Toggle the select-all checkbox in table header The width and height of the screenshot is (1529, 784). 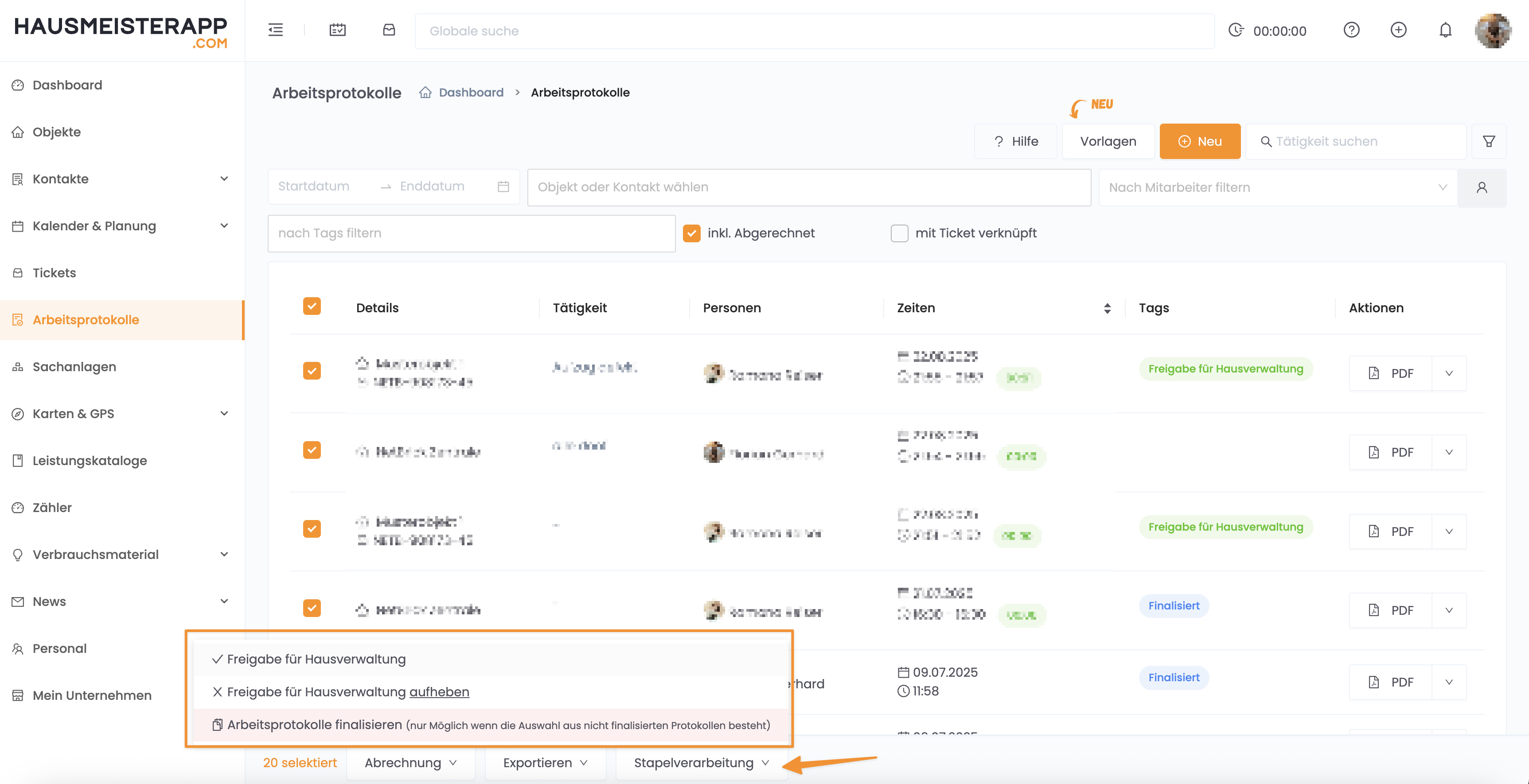click(x=312, y=307)
